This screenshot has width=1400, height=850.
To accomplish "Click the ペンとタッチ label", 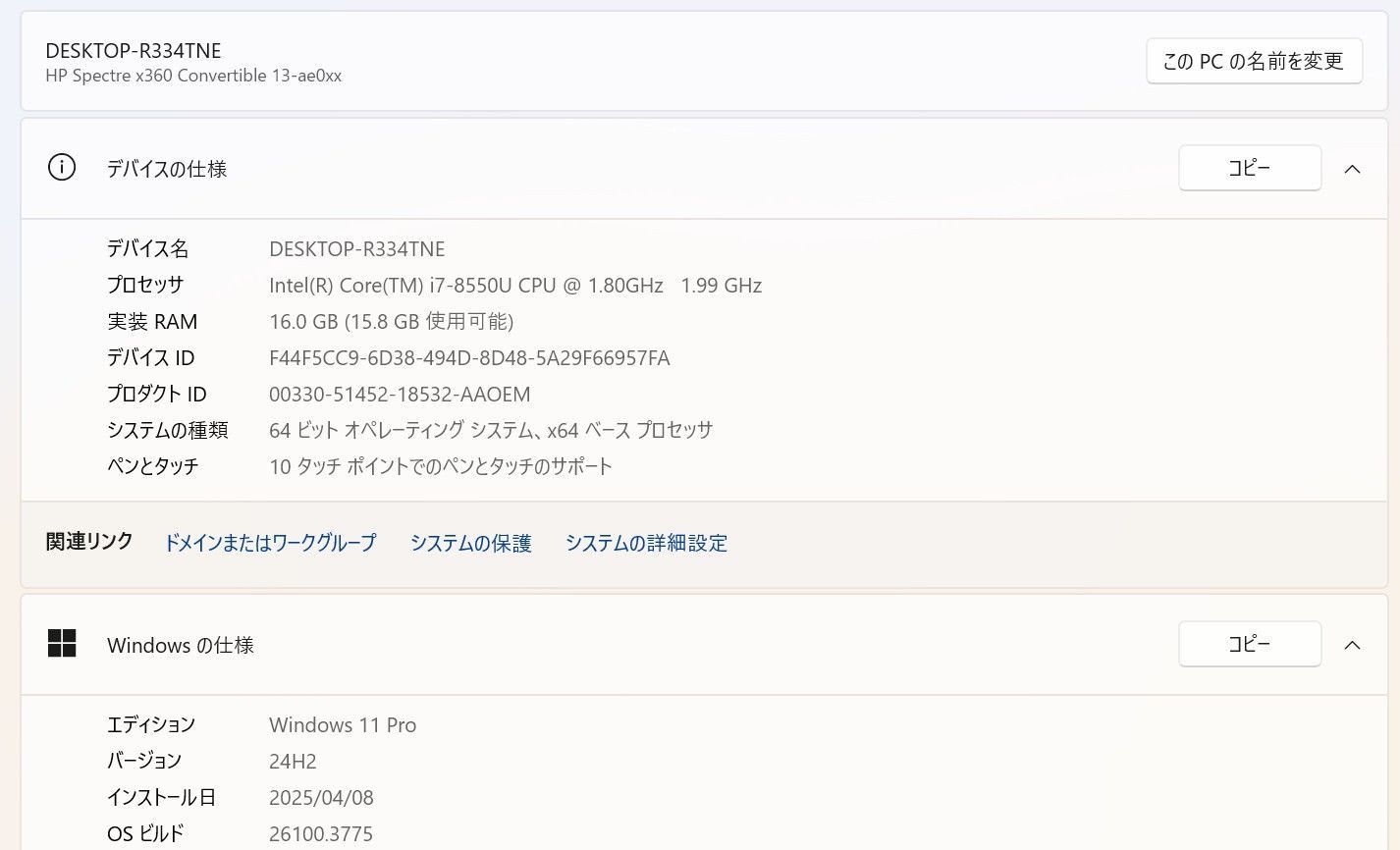I will click(x=153, y=466).
